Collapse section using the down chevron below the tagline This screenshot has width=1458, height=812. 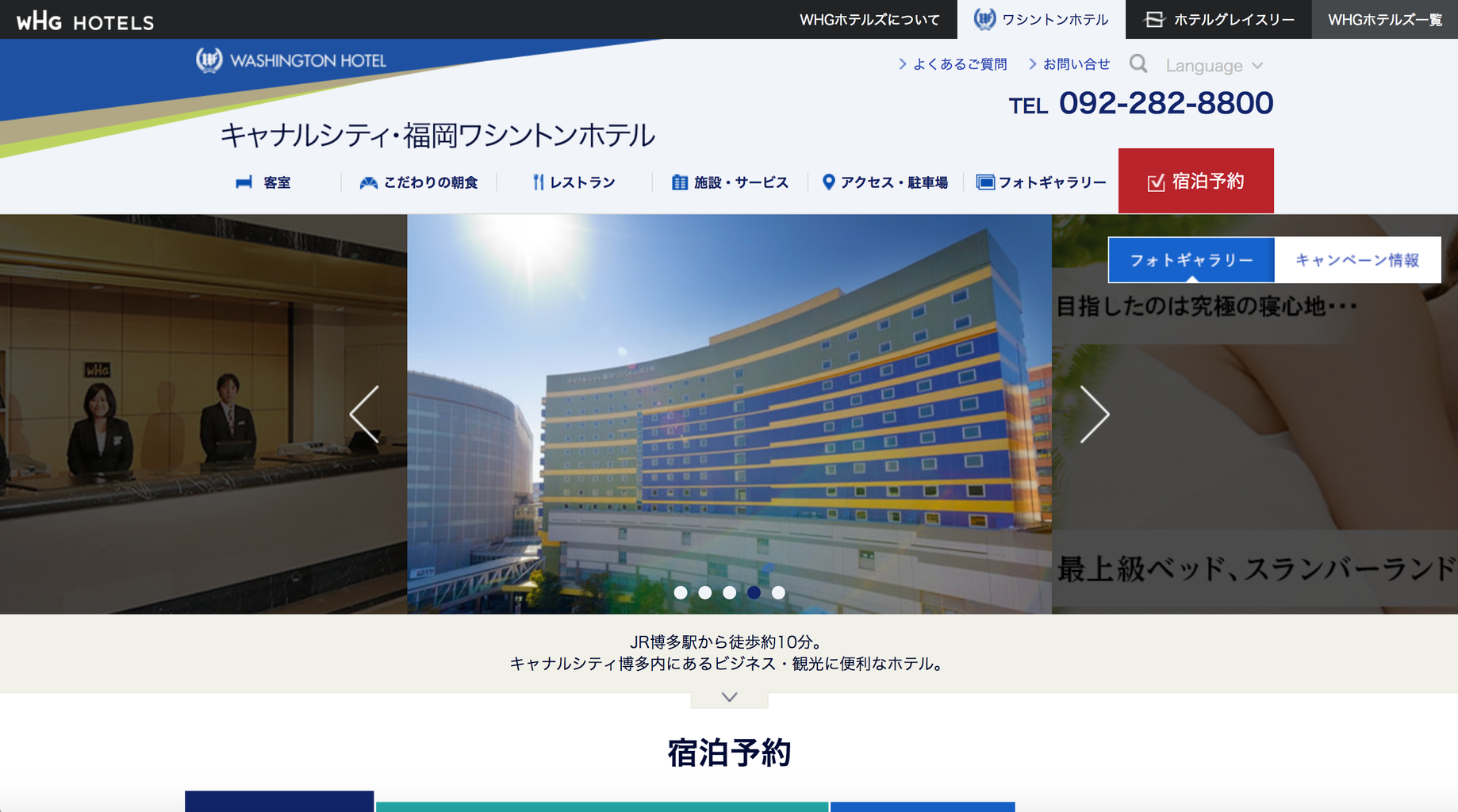click(x=729, y=698)
